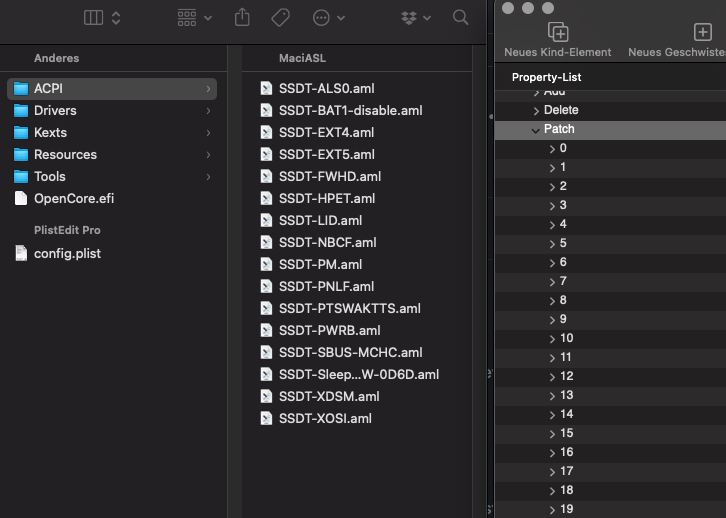Screen dimensions: 726x518
Task: Expand Patch item 6
Action: pyautogui.click(x=552, y=262)
